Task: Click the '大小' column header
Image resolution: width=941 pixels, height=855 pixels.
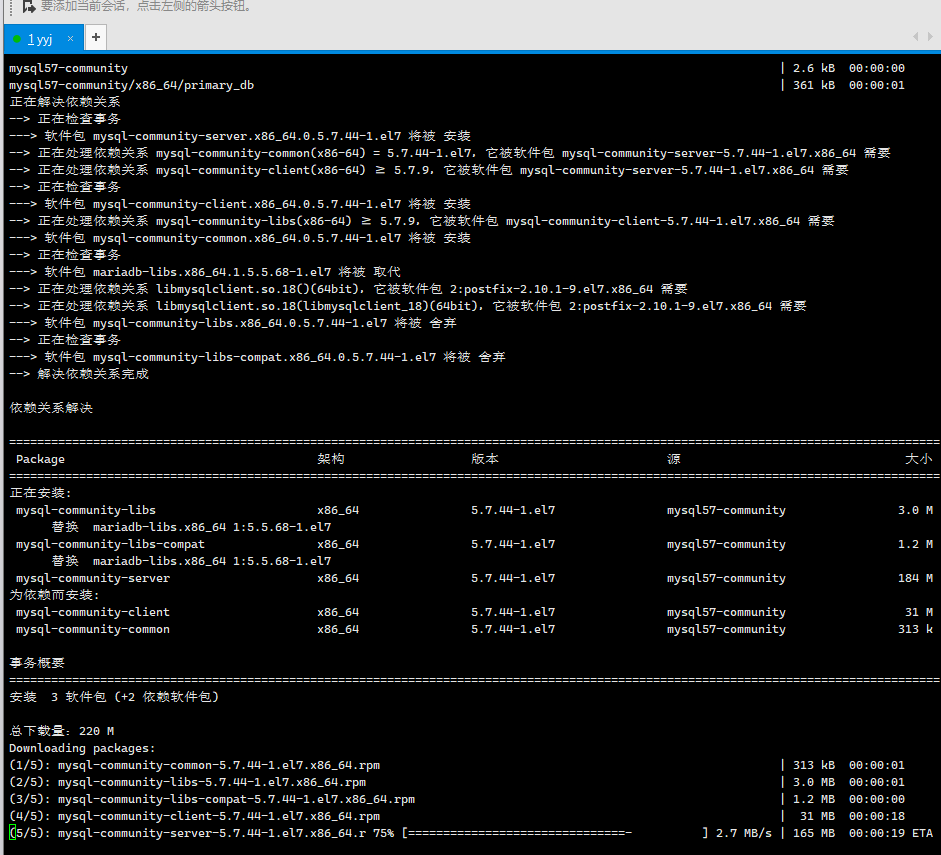Action: [x=919, y=459]
